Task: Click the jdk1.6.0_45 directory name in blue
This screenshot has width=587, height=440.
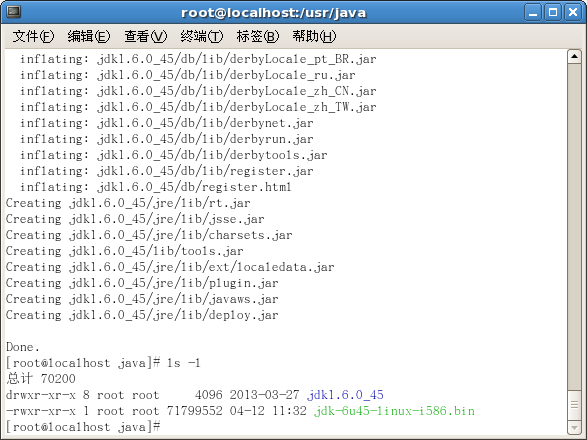Action: point(345,395)
